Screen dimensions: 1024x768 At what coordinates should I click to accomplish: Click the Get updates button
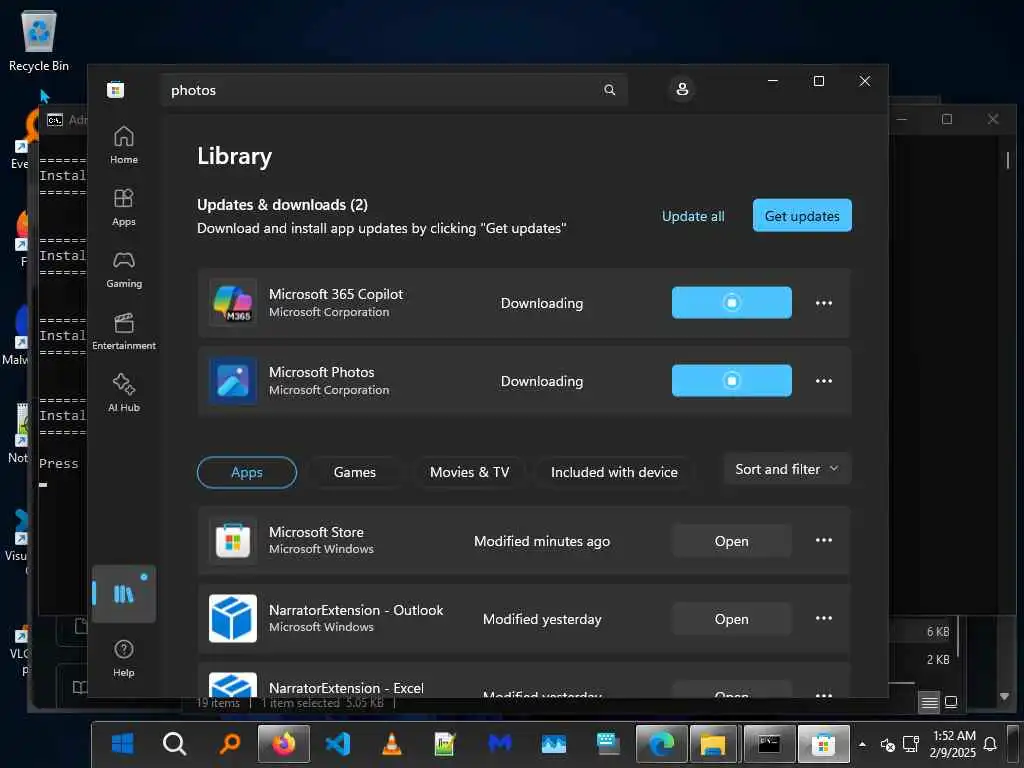(x=802, y=216)
